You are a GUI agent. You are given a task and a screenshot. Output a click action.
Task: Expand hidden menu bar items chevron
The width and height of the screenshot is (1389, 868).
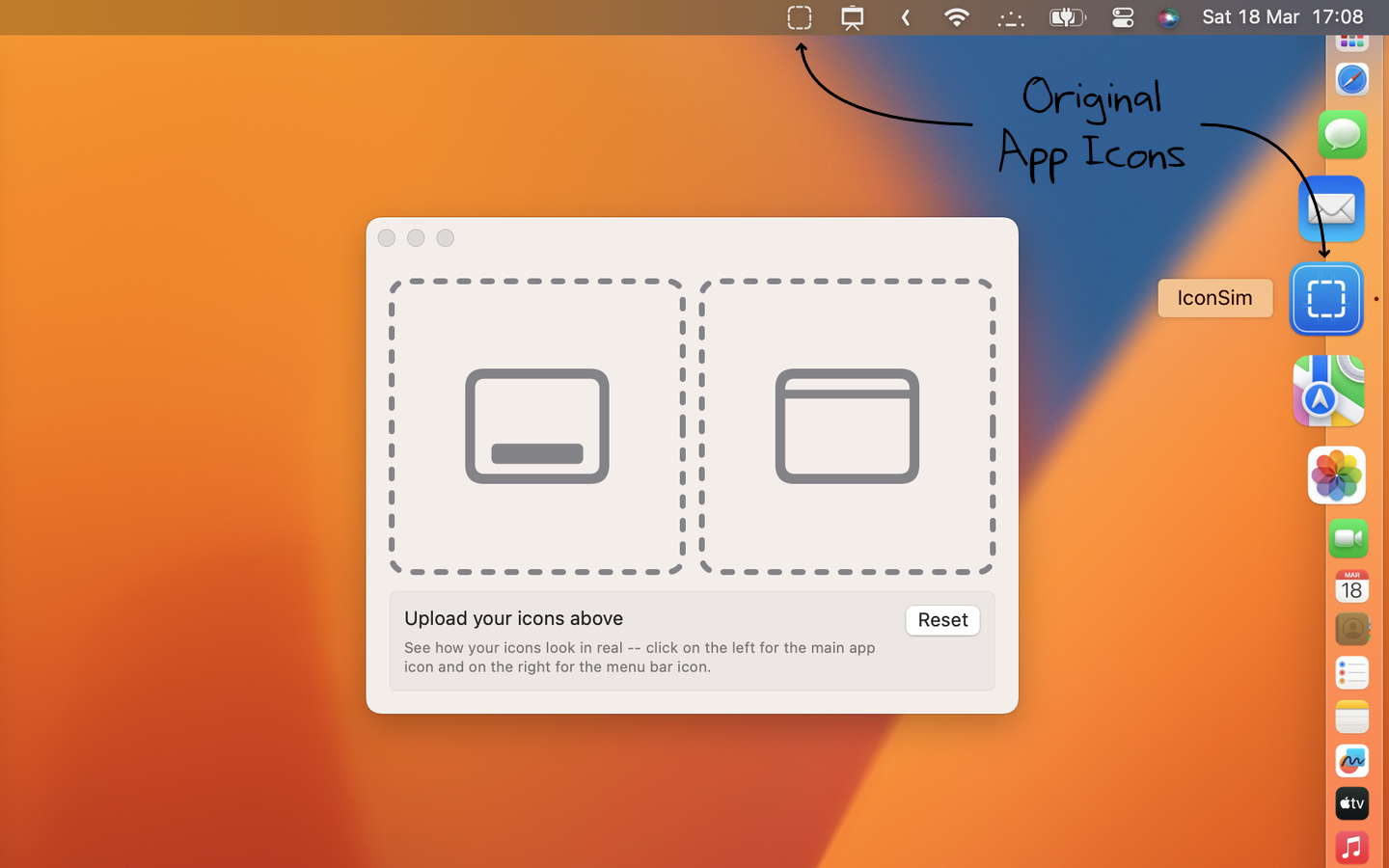905,17
